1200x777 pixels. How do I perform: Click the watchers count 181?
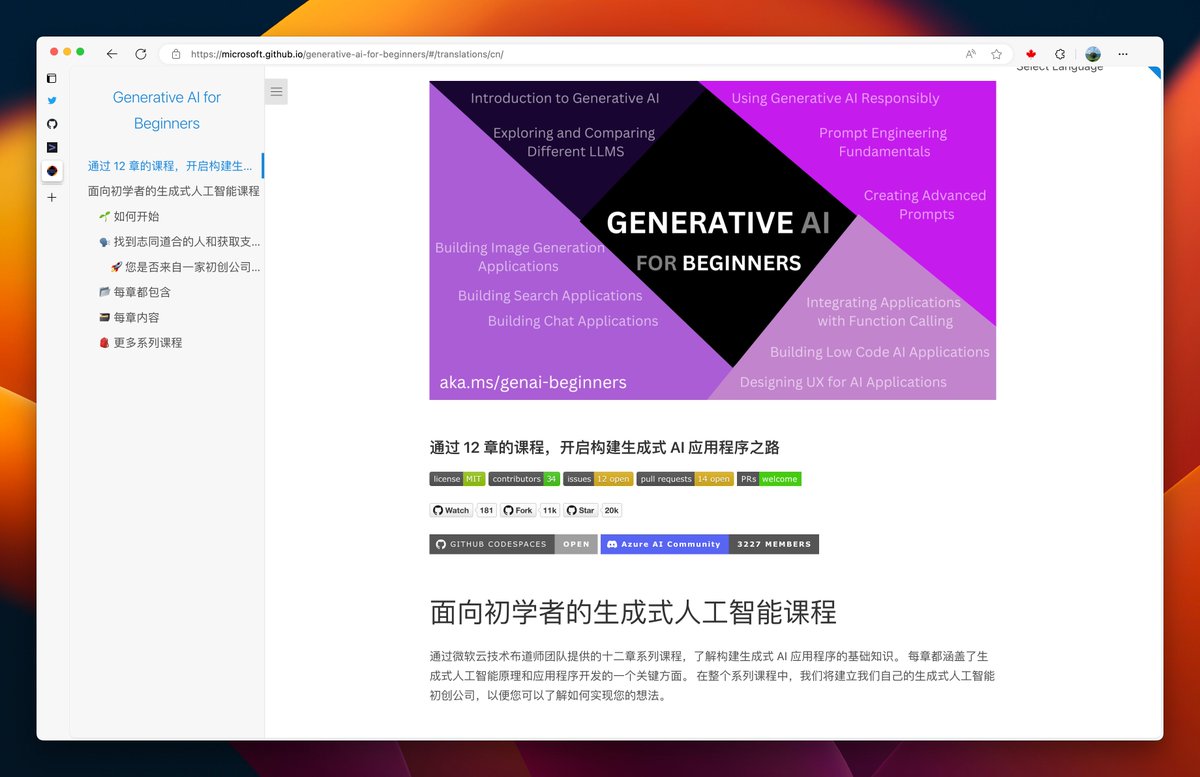pos(486,510)
